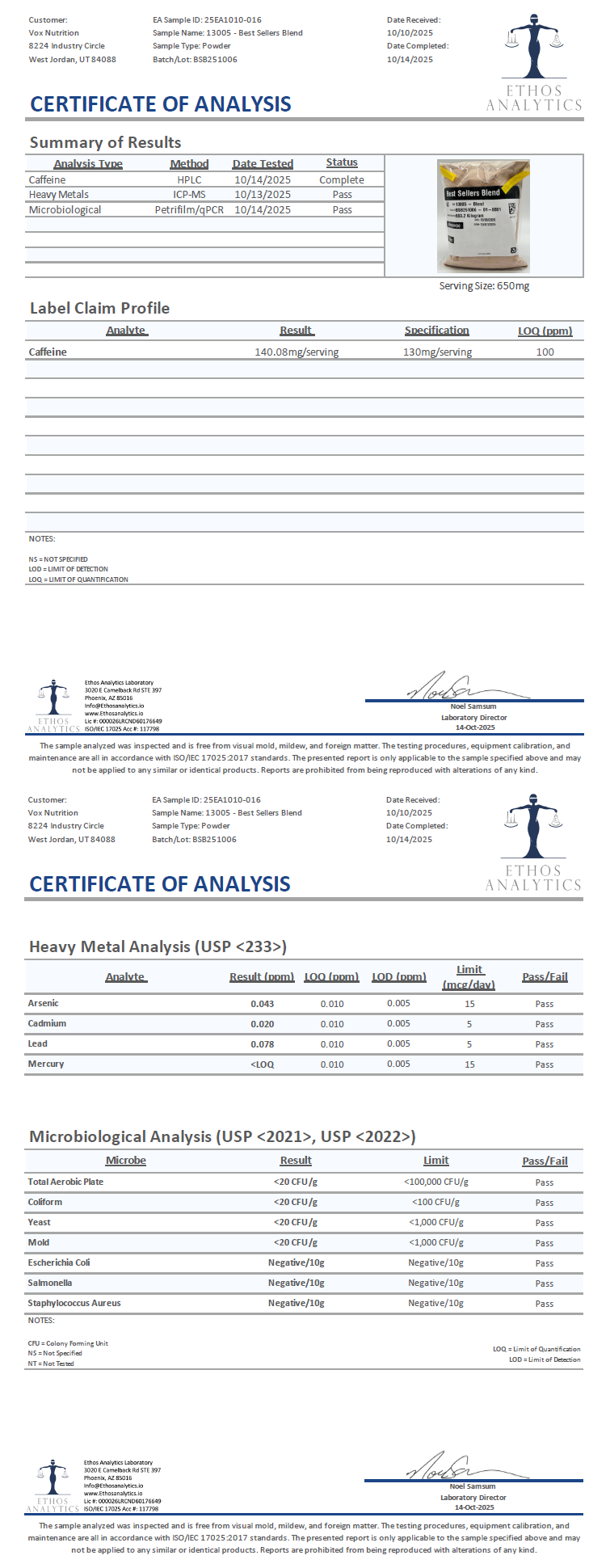
Task: Select the 'LOD = LIMIT OF DETECTION' note
Action: pos(68,569)
